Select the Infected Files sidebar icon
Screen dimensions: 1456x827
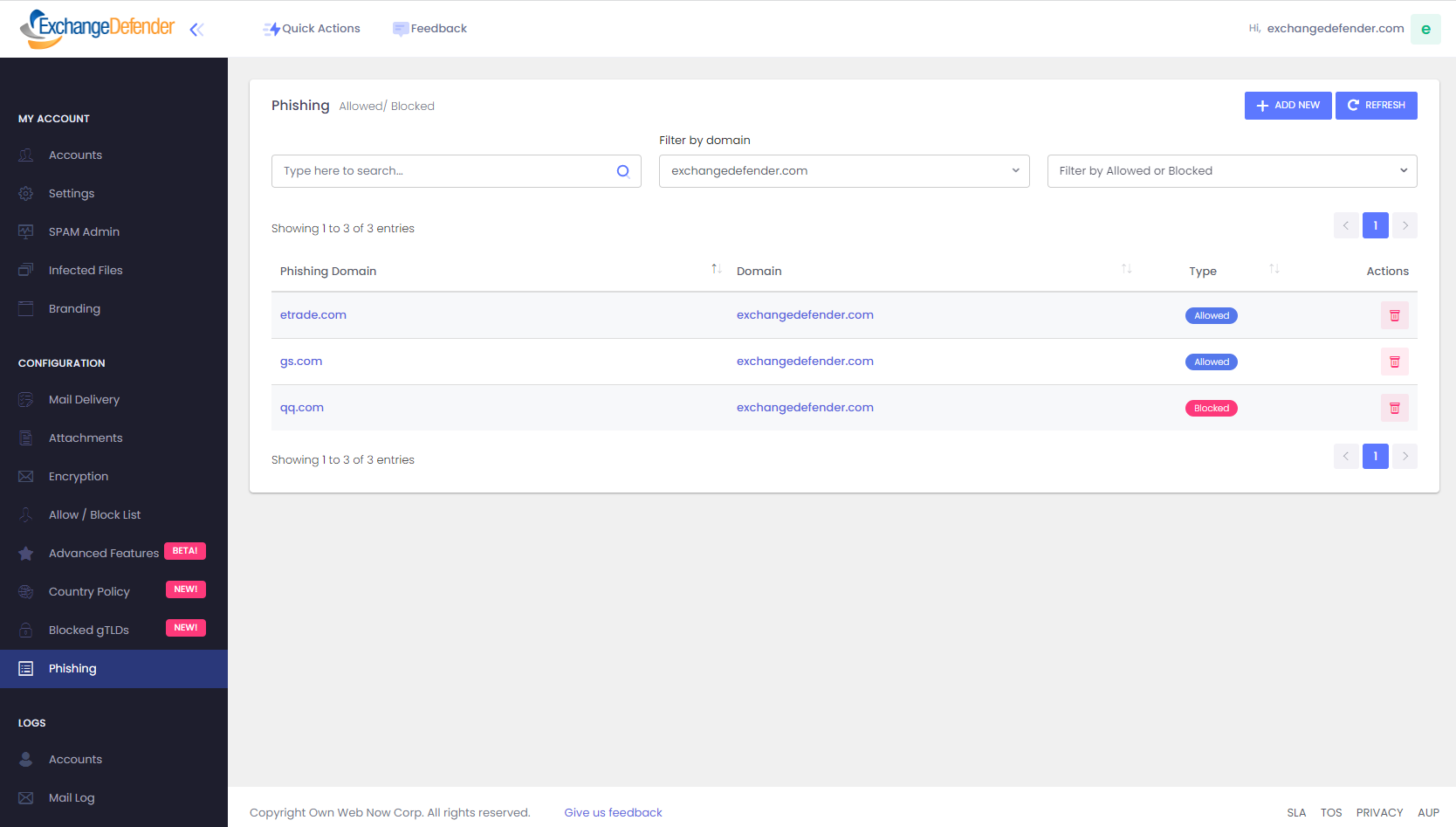(x=26, y=270)
